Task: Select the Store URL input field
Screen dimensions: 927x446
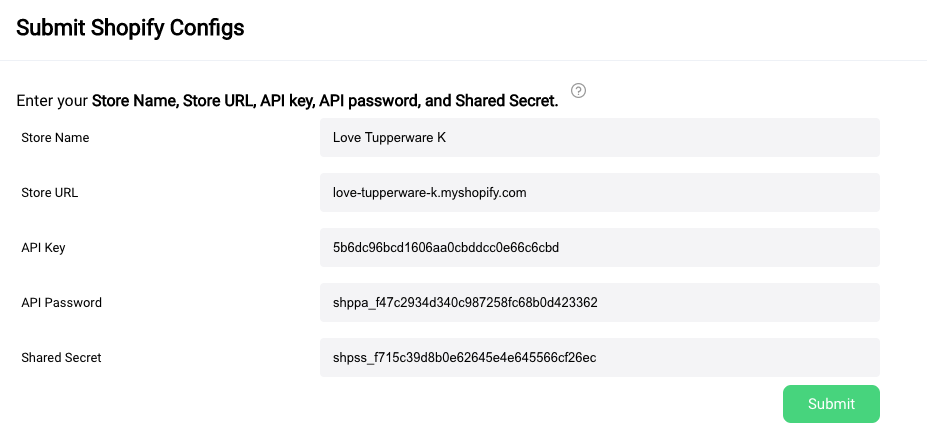Action: pyautogui.click(x=599, y=192)
